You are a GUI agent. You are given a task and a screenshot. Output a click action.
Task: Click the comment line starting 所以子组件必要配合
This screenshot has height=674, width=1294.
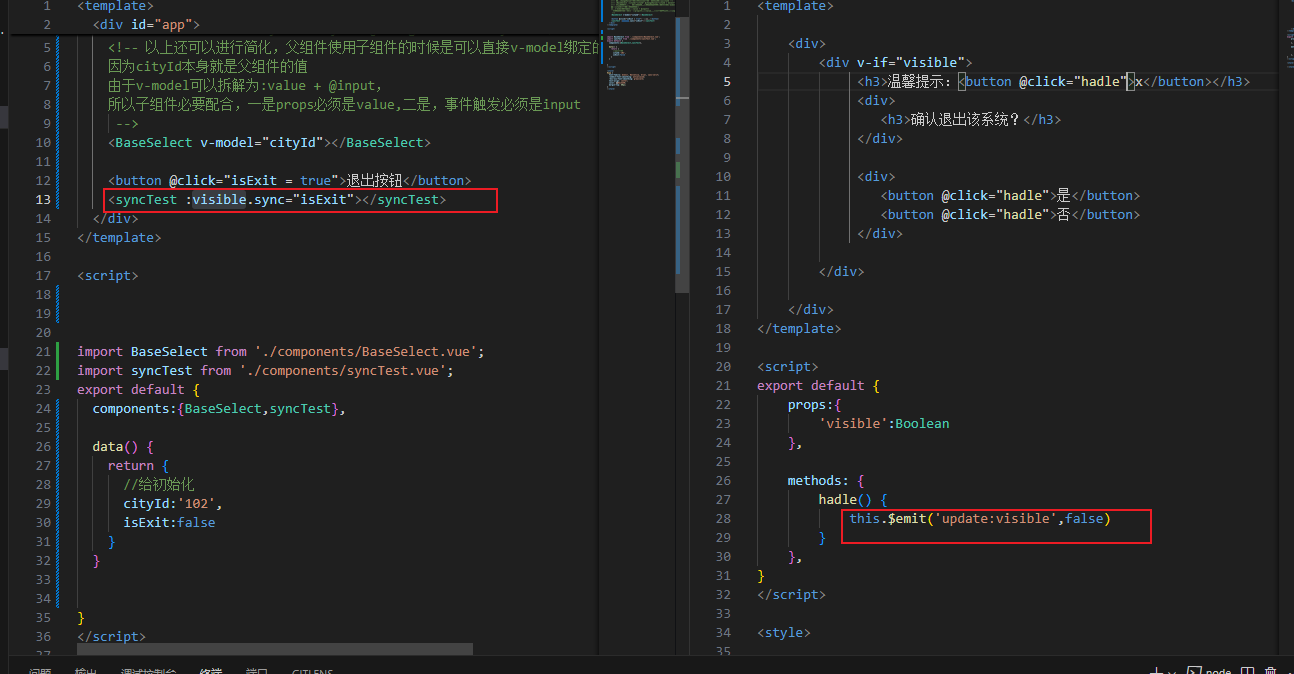344,105
